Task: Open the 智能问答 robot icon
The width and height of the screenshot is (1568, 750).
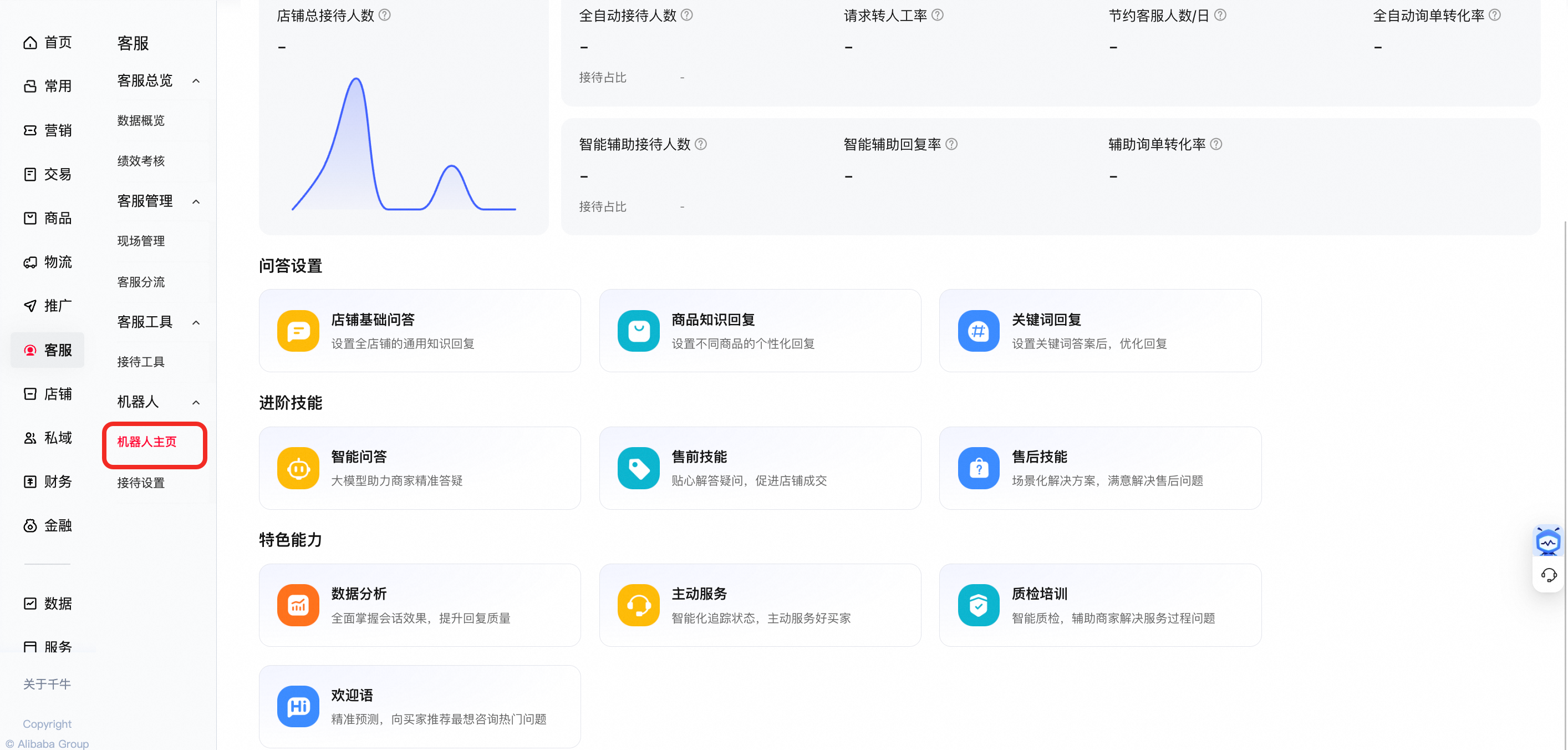Action: (x=298, y=468)
